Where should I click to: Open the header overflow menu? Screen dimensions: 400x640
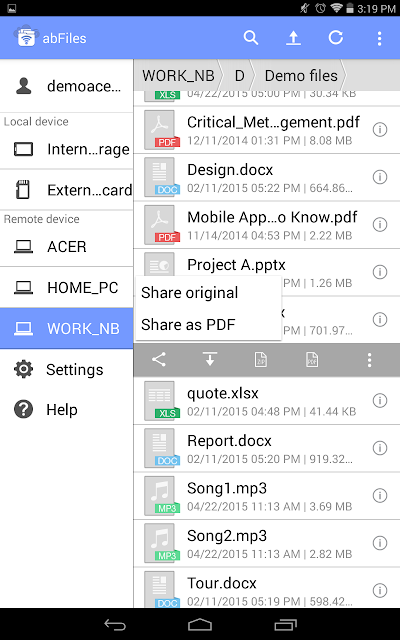pos(379,38)
